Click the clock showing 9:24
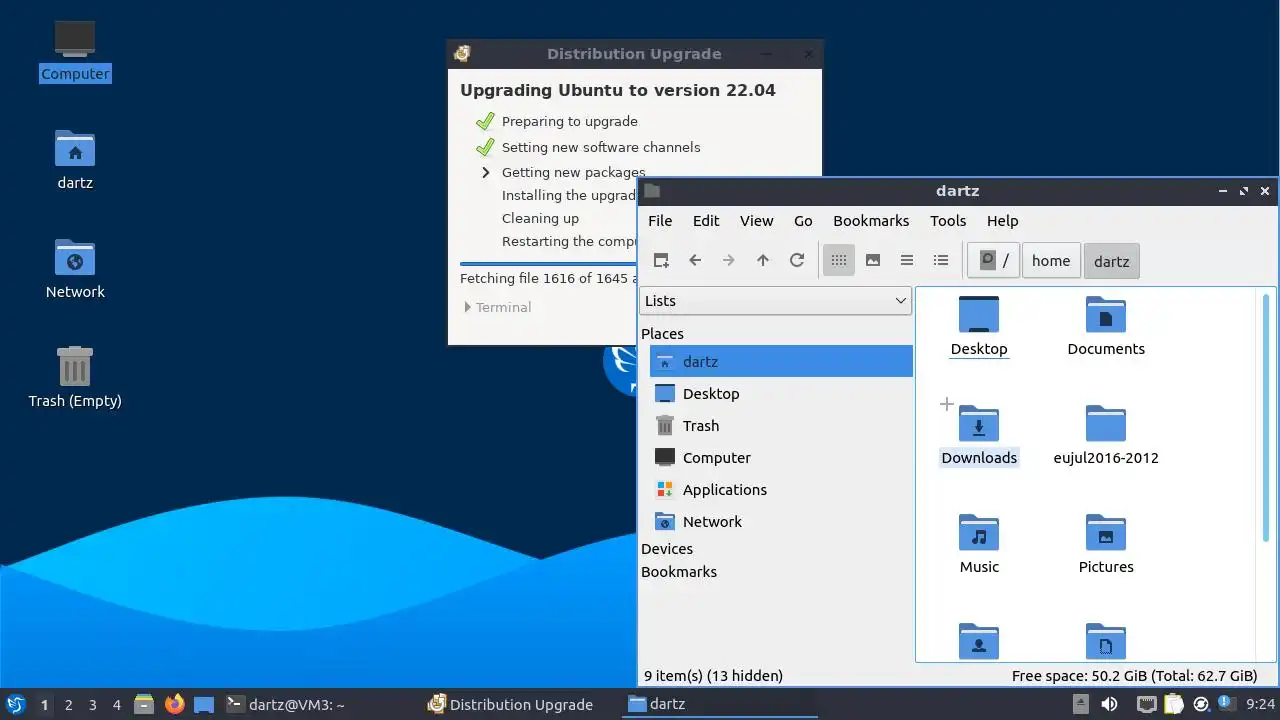This screenshot has width=1280, height=720. pyautogui.click(x=1260, y=704)
